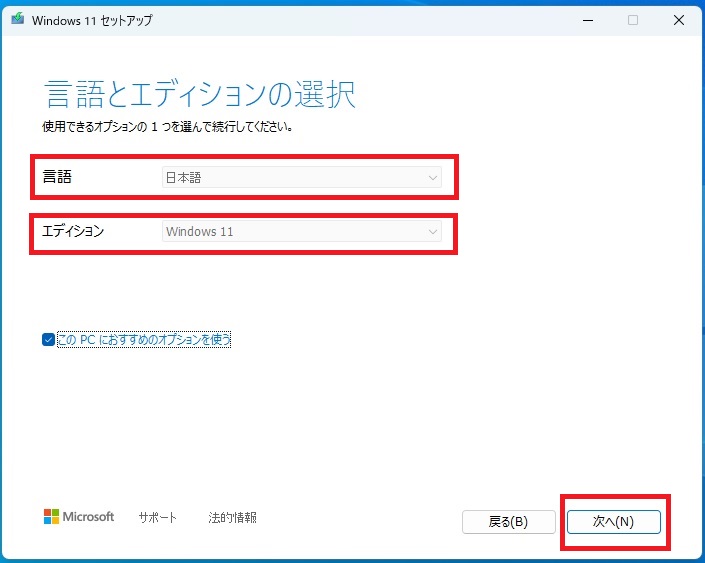Minimize the Windows 11 setup window
The height and width of the screenshot is (563, 705).
coord(586,20)
